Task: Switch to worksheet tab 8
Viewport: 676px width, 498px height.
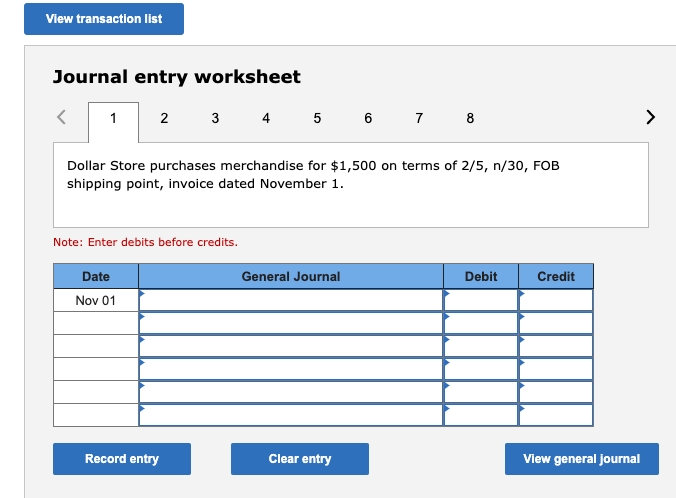Action: [470, 118]
